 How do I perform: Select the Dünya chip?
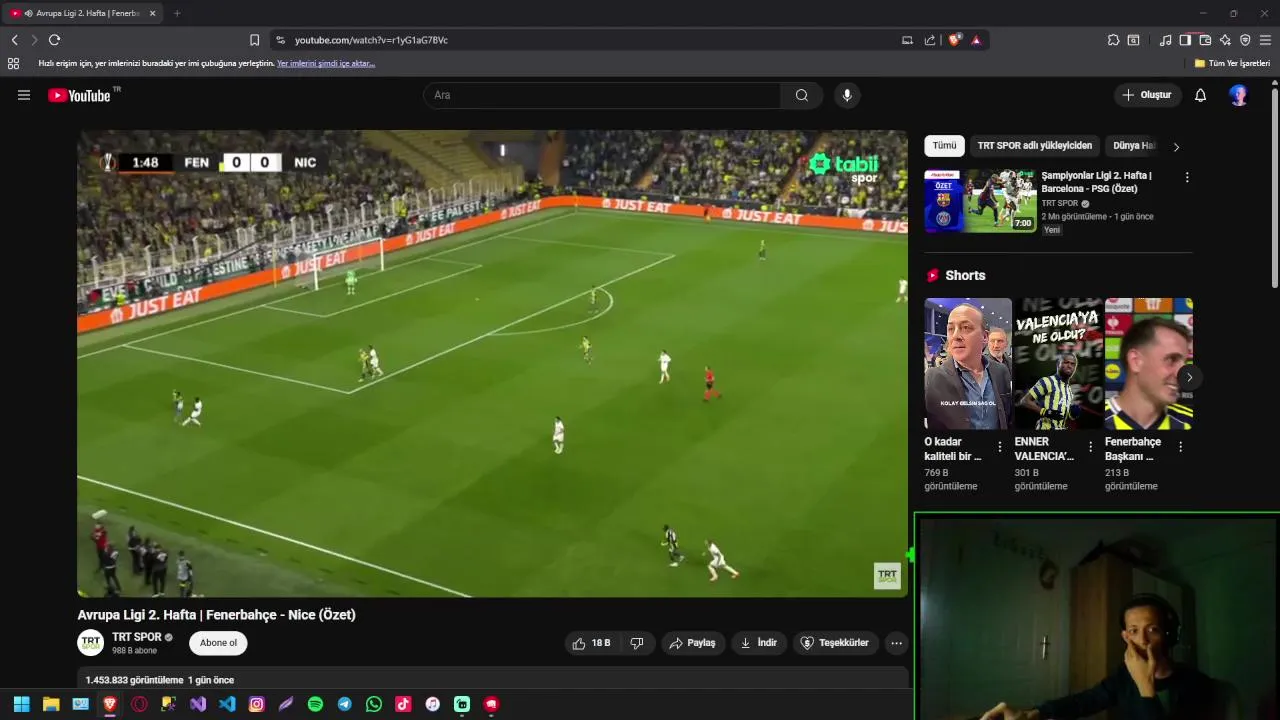pyautogui.click(x=1133, y=146)
